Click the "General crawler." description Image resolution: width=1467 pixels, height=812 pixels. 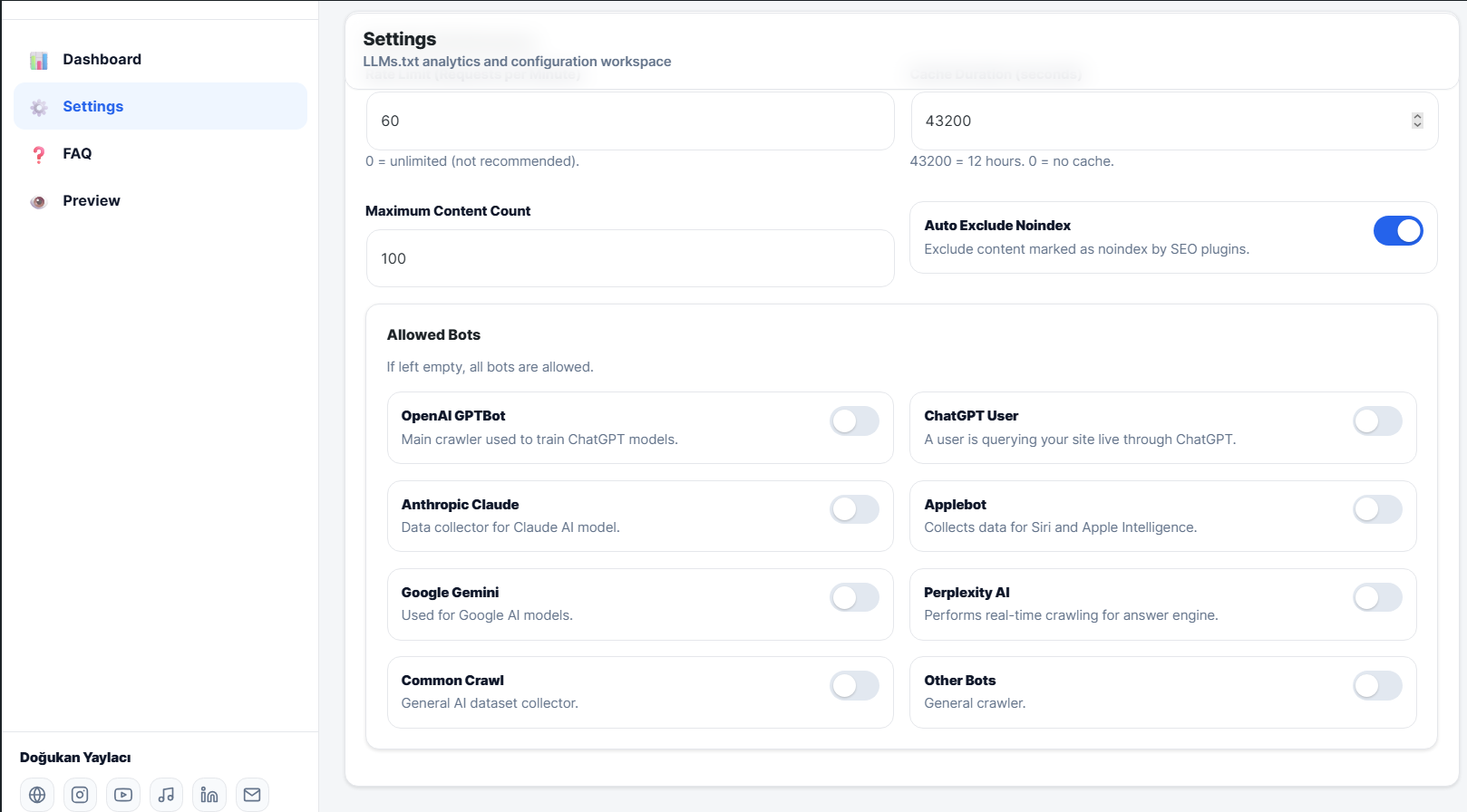[975, 703]
